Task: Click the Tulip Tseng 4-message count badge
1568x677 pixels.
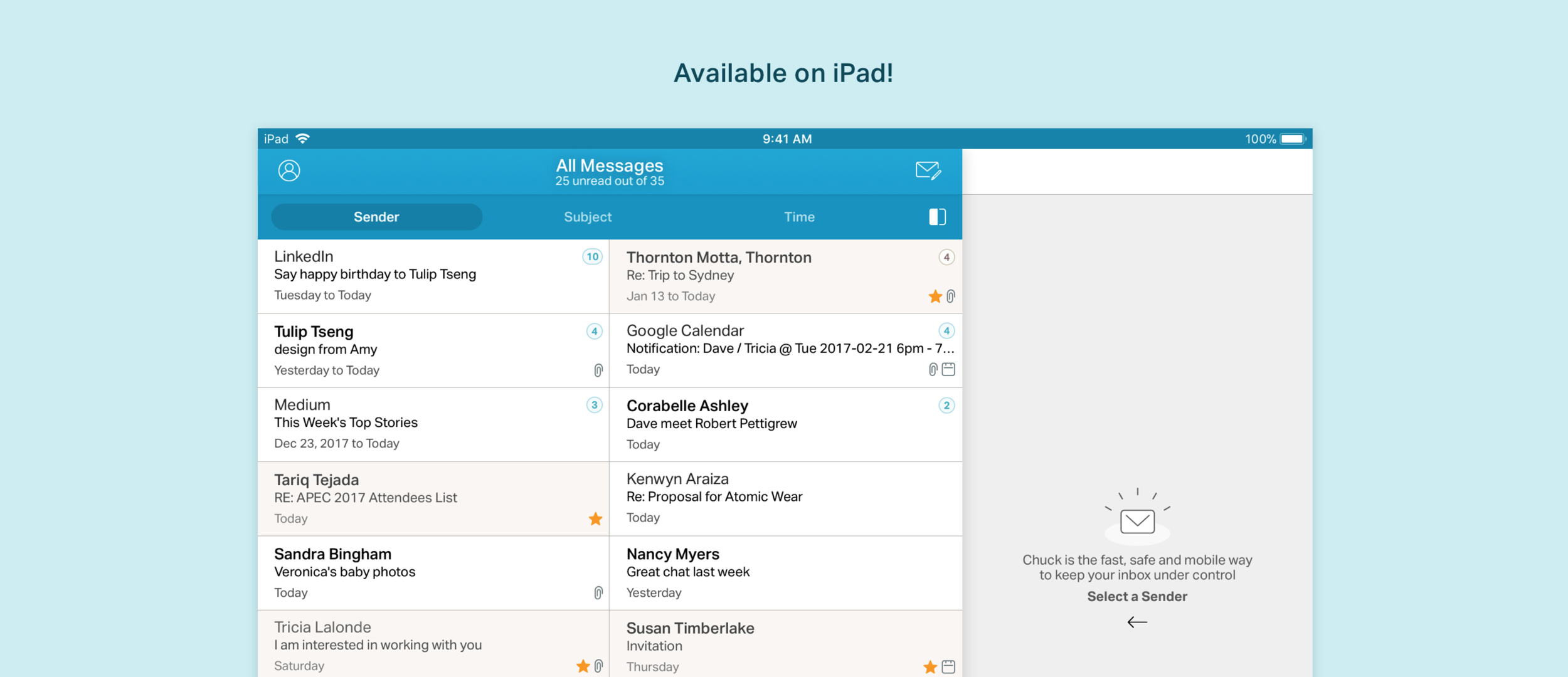Action: (595, 332)
